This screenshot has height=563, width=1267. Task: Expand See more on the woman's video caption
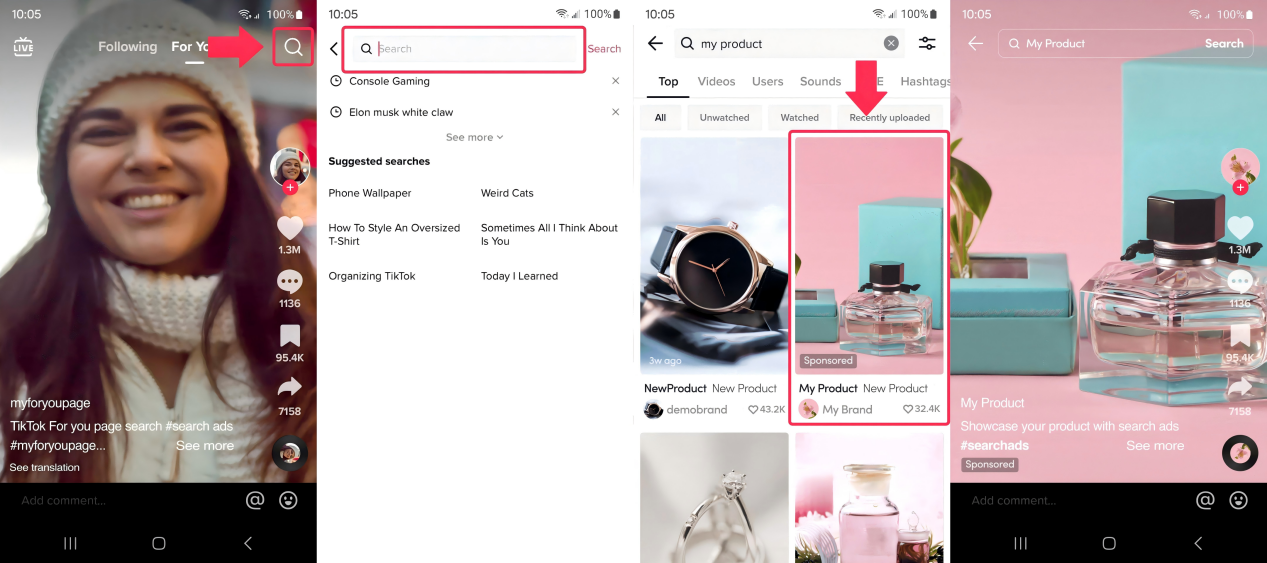point(204,446)
